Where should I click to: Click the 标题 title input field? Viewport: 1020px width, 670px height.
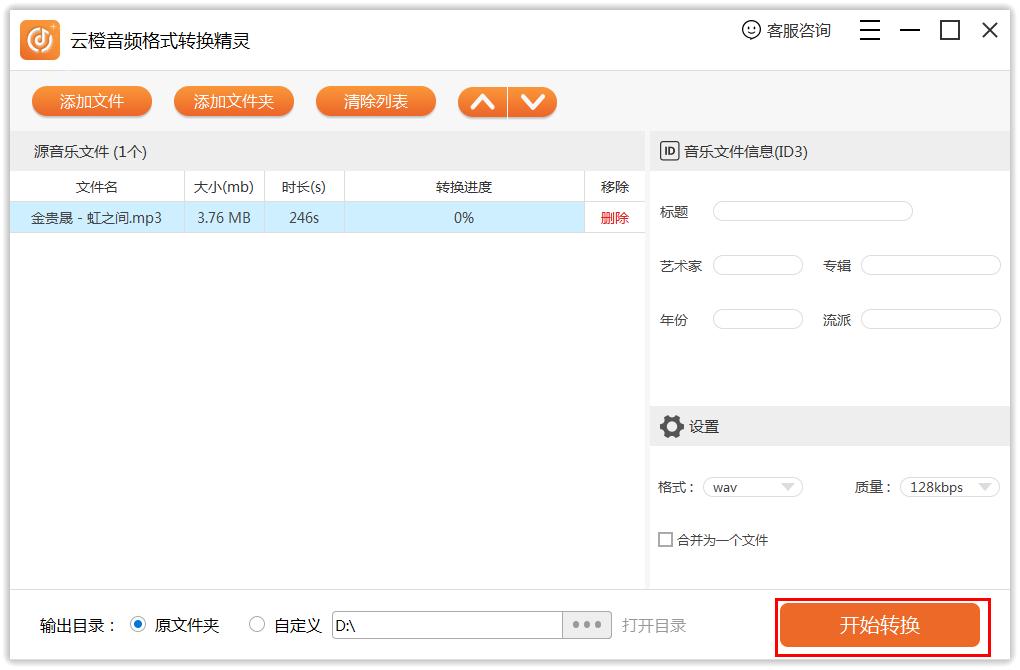[x=812, y=211]
